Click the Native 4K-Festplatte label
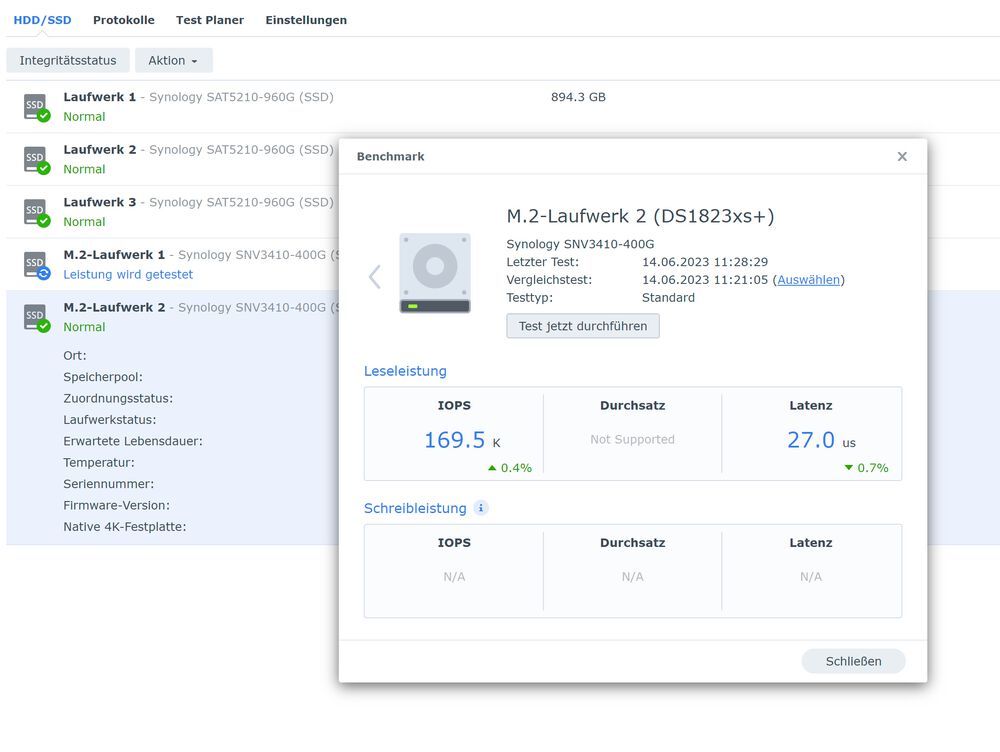This screenshot has width=1000, height=752. tap(124, 527)
